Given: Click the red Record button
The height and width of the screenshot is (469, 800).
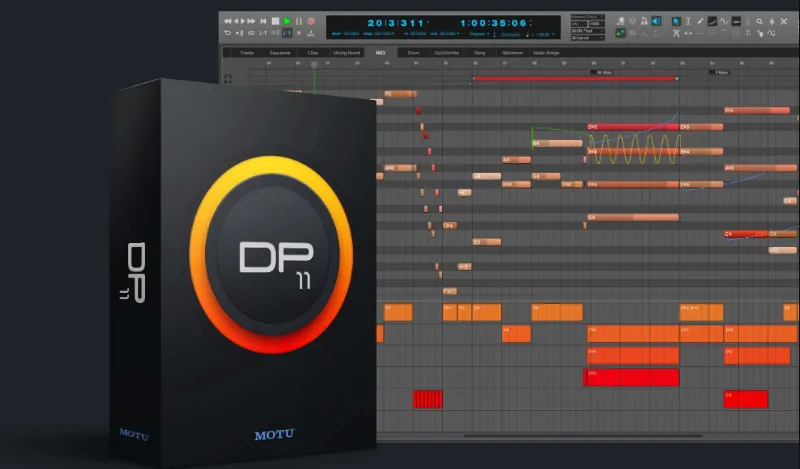Looking at the screenshot, I should coord(311,21).
